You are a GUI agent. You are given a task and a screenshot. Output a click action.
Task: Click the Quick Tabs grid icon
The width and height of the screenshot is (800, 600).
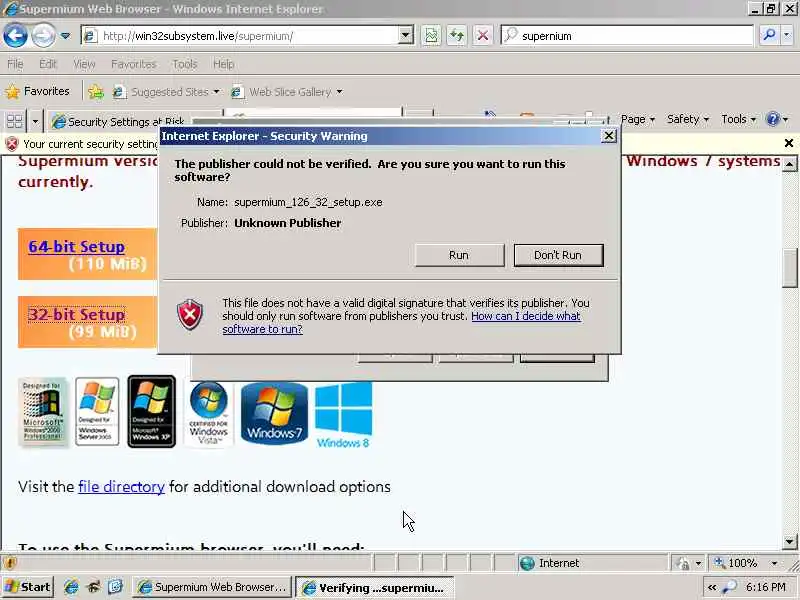14,121
